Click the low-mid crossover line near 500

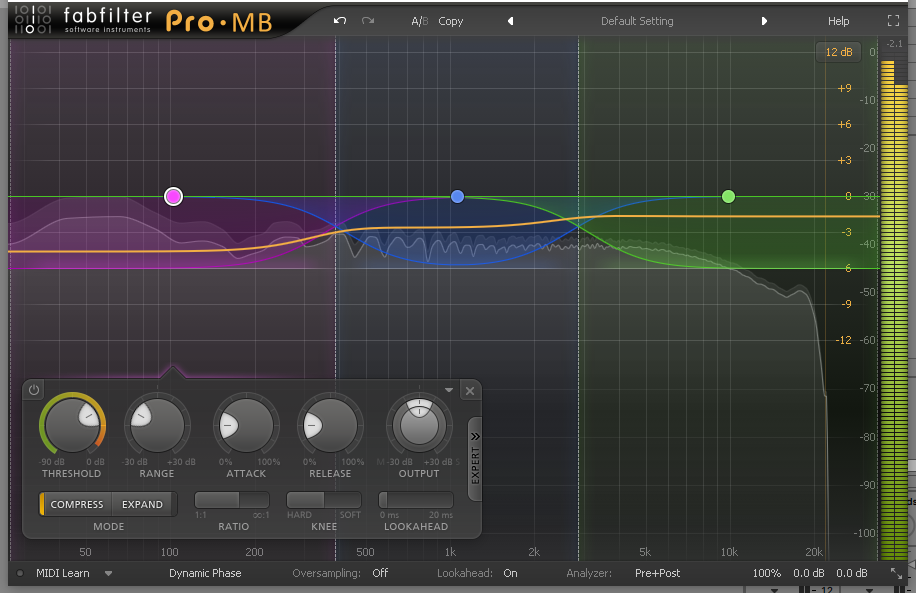click(x=335, y=298)
